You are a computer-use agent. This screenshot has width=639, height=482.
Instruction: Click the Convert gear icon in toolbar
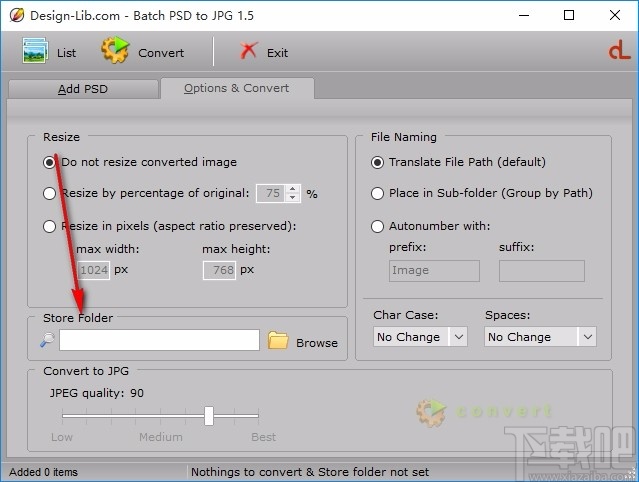[115, 50]
